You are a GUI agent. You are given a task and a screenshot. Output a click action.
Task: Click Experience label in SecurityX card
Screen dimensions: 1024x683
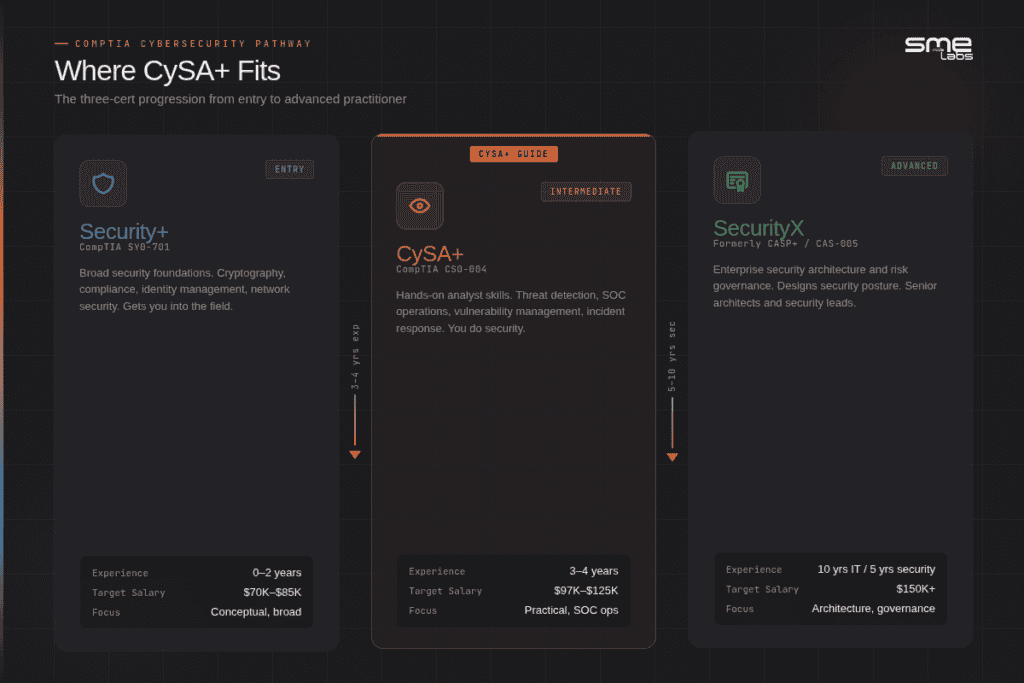(754, 570)
